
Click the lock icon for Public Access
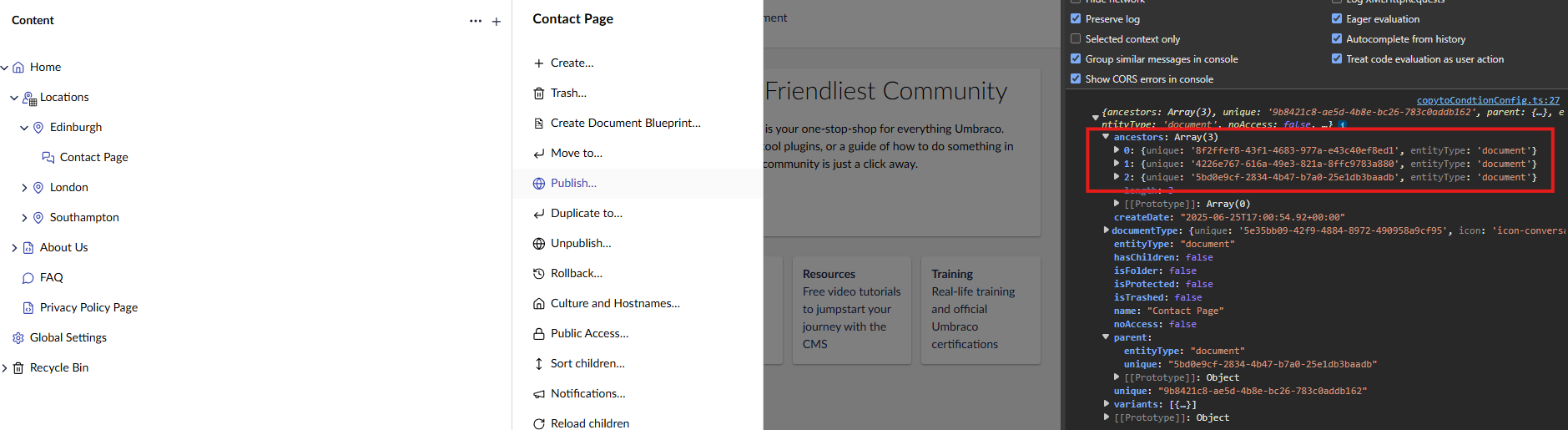click(539, 334)
